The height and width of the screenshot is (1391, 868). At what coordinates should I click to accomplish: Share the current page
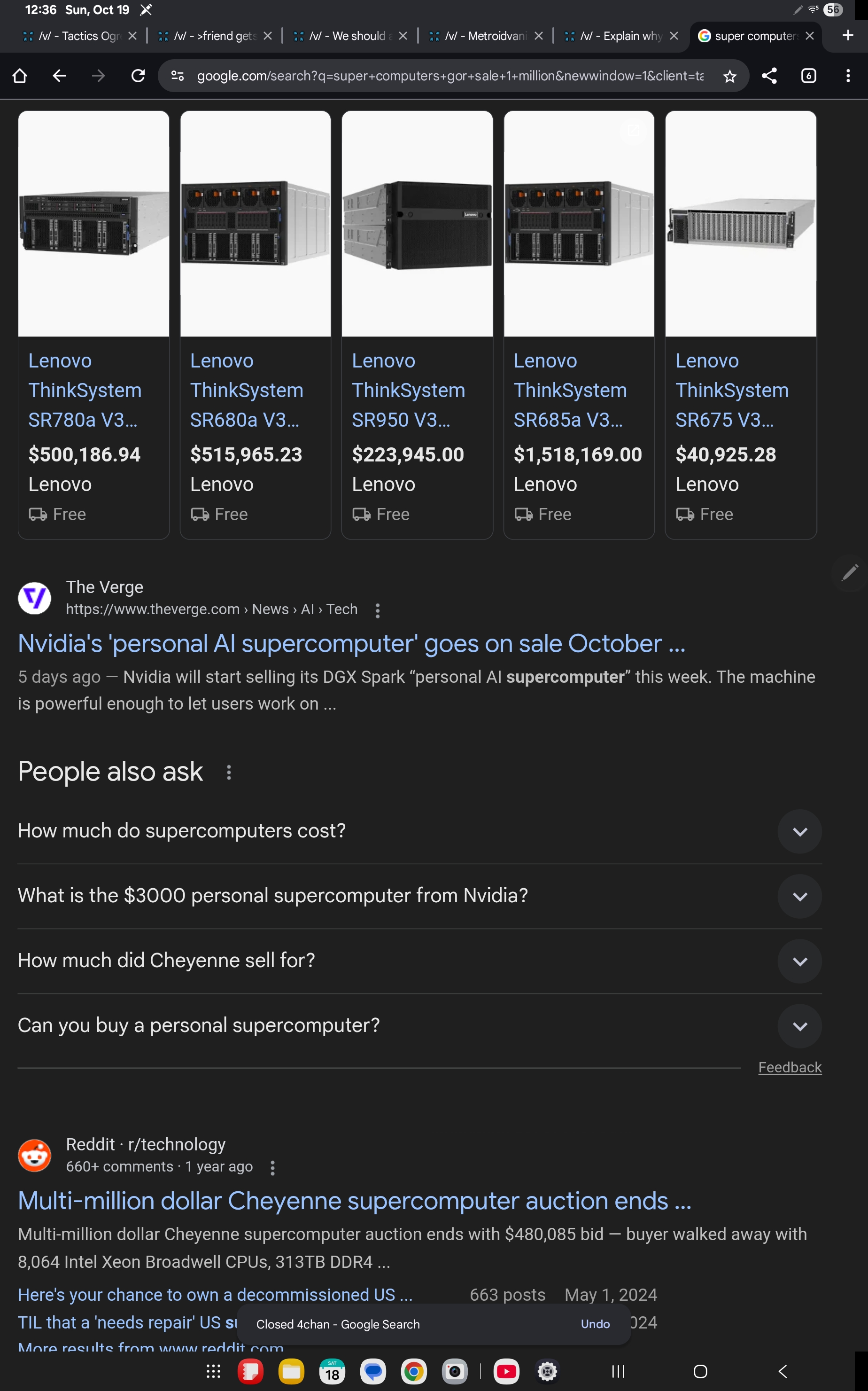(769, 76)
